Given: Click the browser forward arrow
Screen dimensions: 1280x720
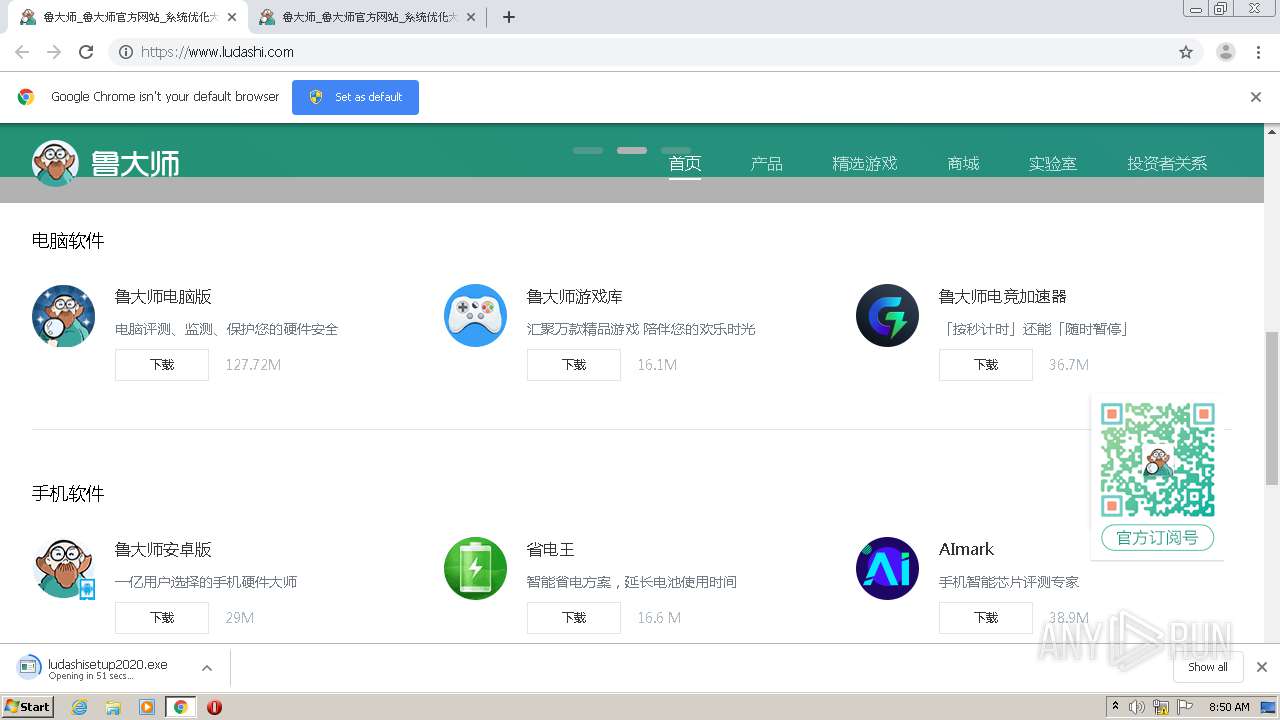Looking at the screenshot, I should [54, 52].
